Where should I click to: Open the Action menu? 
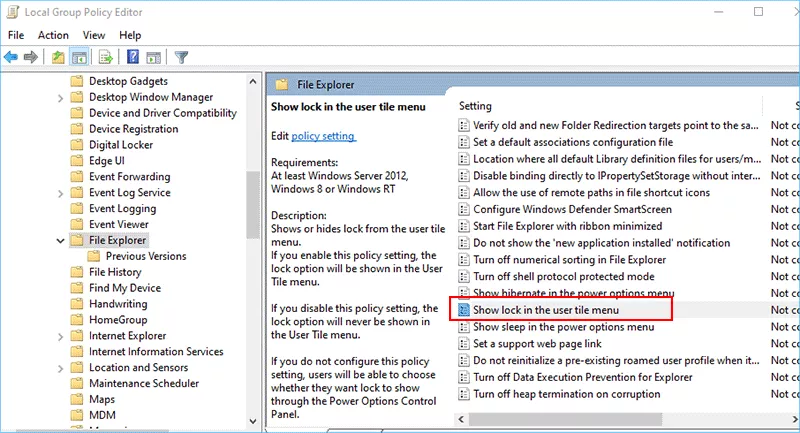click(53, 35)
